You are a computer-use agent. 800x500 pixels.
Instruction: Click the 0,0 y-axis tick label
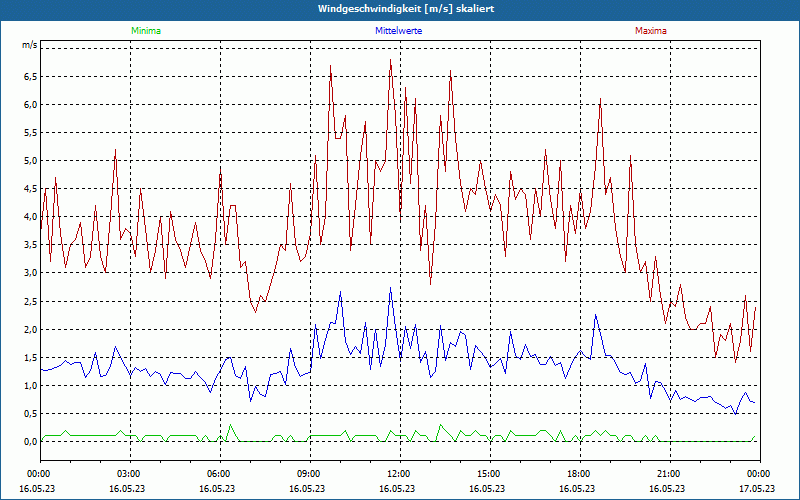30,441
